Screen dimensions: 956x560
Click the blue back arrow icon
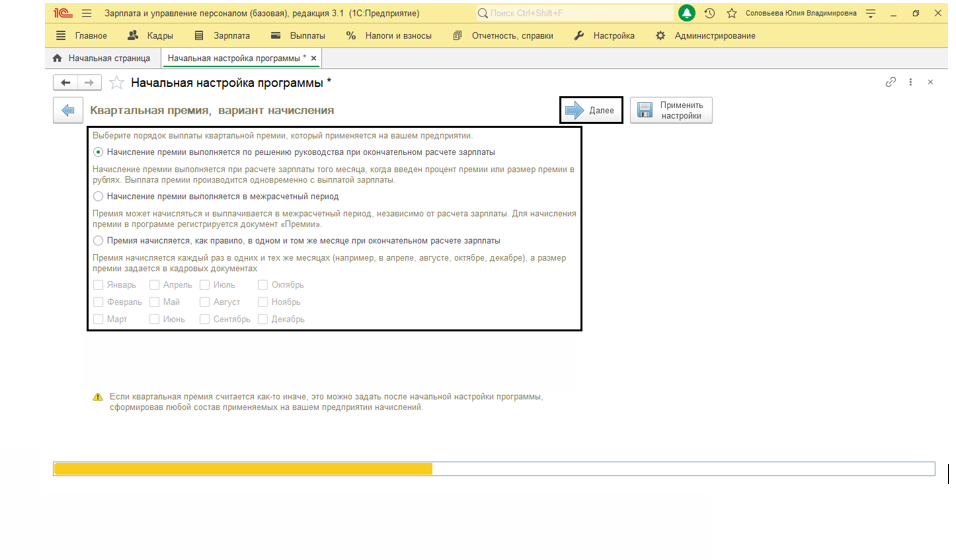tap(67, 110)
